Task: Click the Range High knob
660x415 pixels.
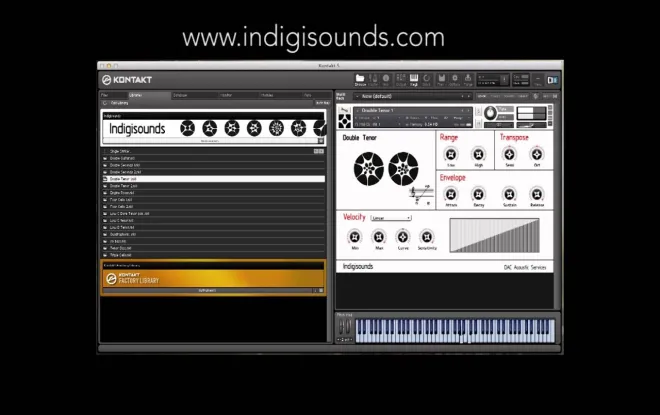Action: (x=478, y=154)
